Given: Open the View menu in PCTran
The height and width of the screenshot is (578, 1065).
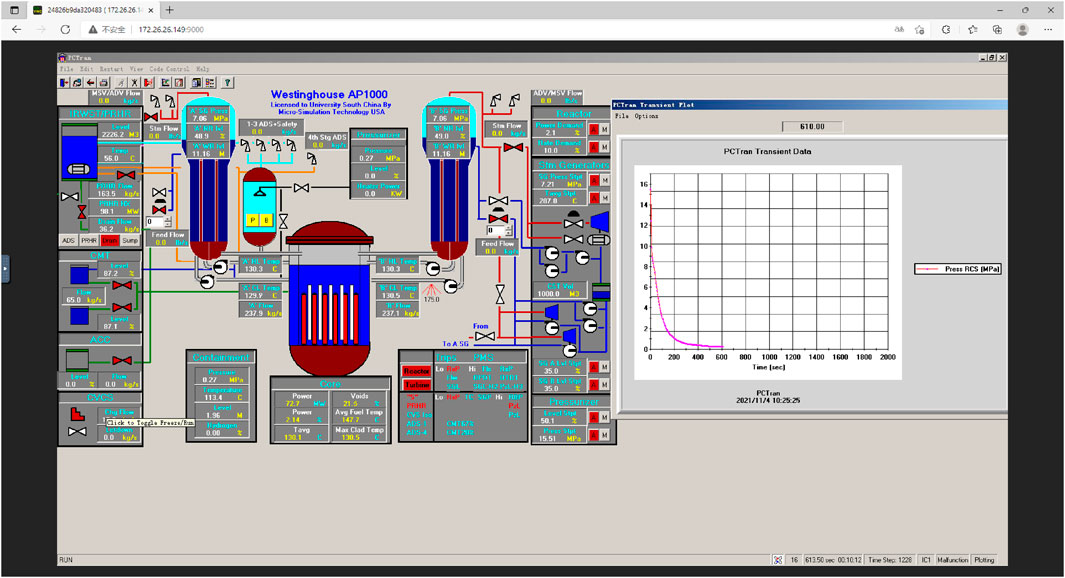Looking at the screenshot, I should [x=137, y=69].
